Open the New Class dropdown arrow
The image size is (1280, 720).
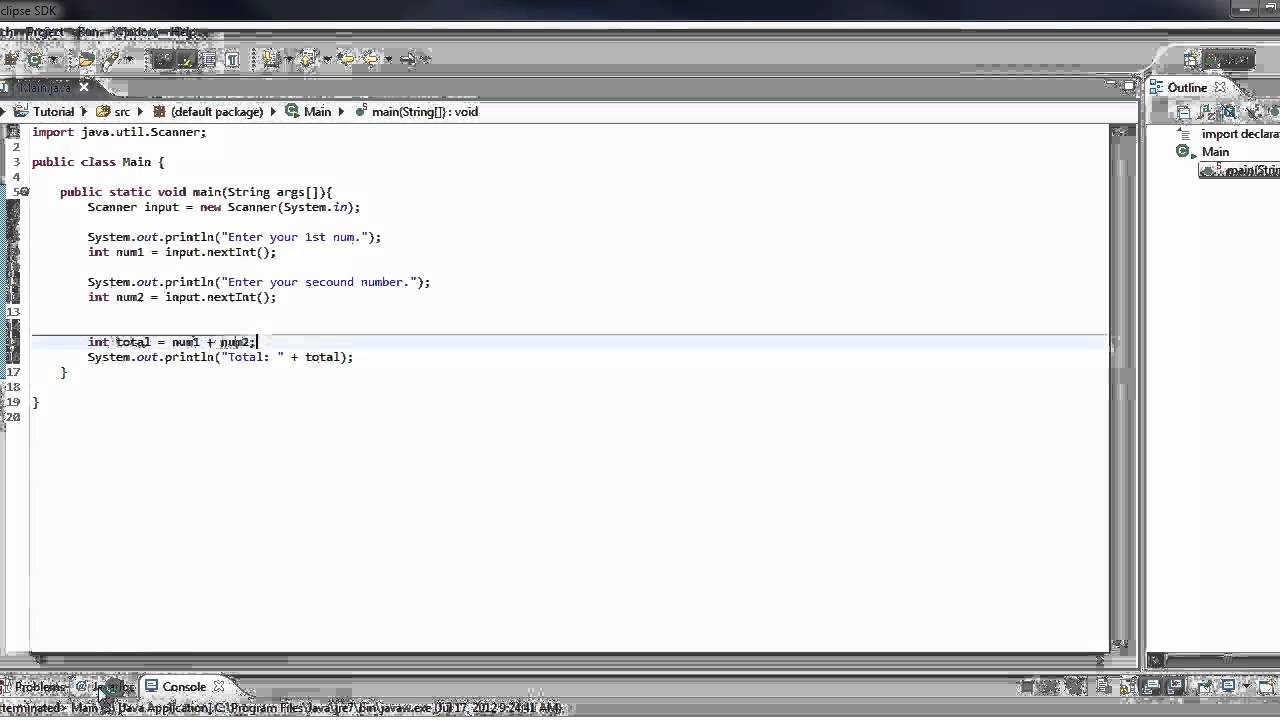(x=52, y=59)
